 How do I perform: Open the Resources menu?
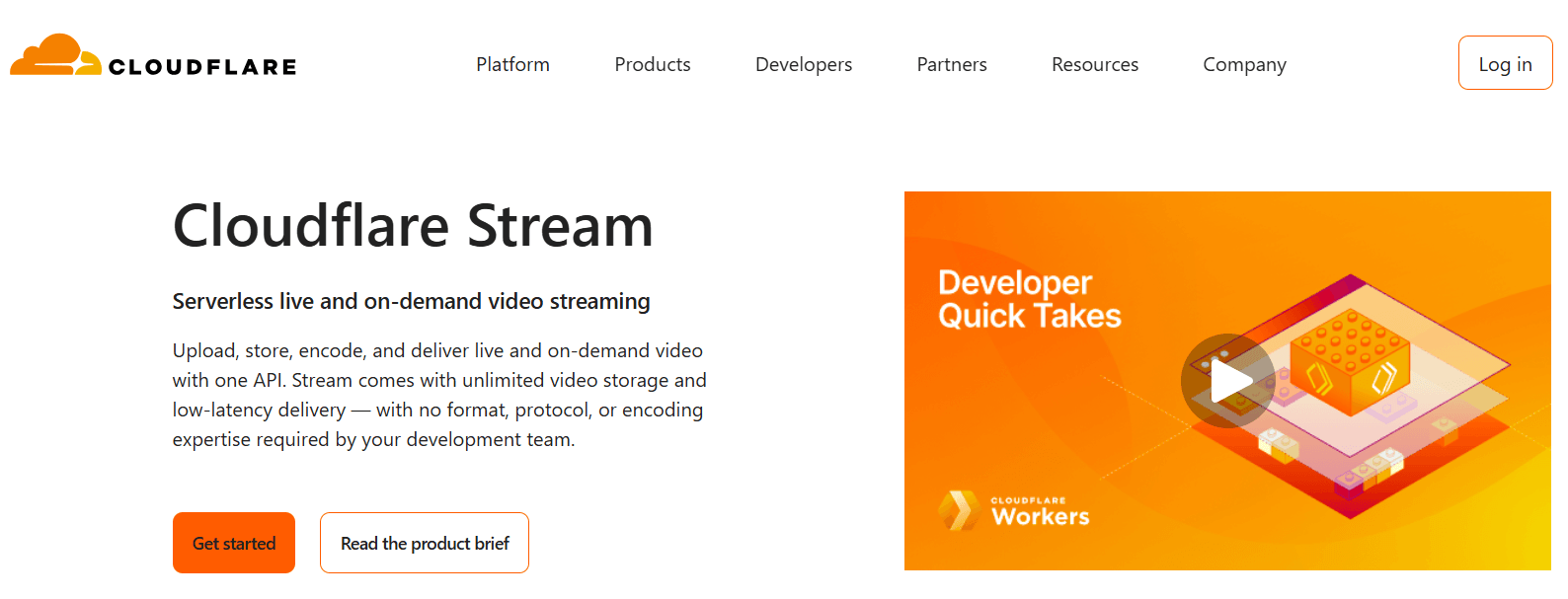click(x=1095, y=64)
